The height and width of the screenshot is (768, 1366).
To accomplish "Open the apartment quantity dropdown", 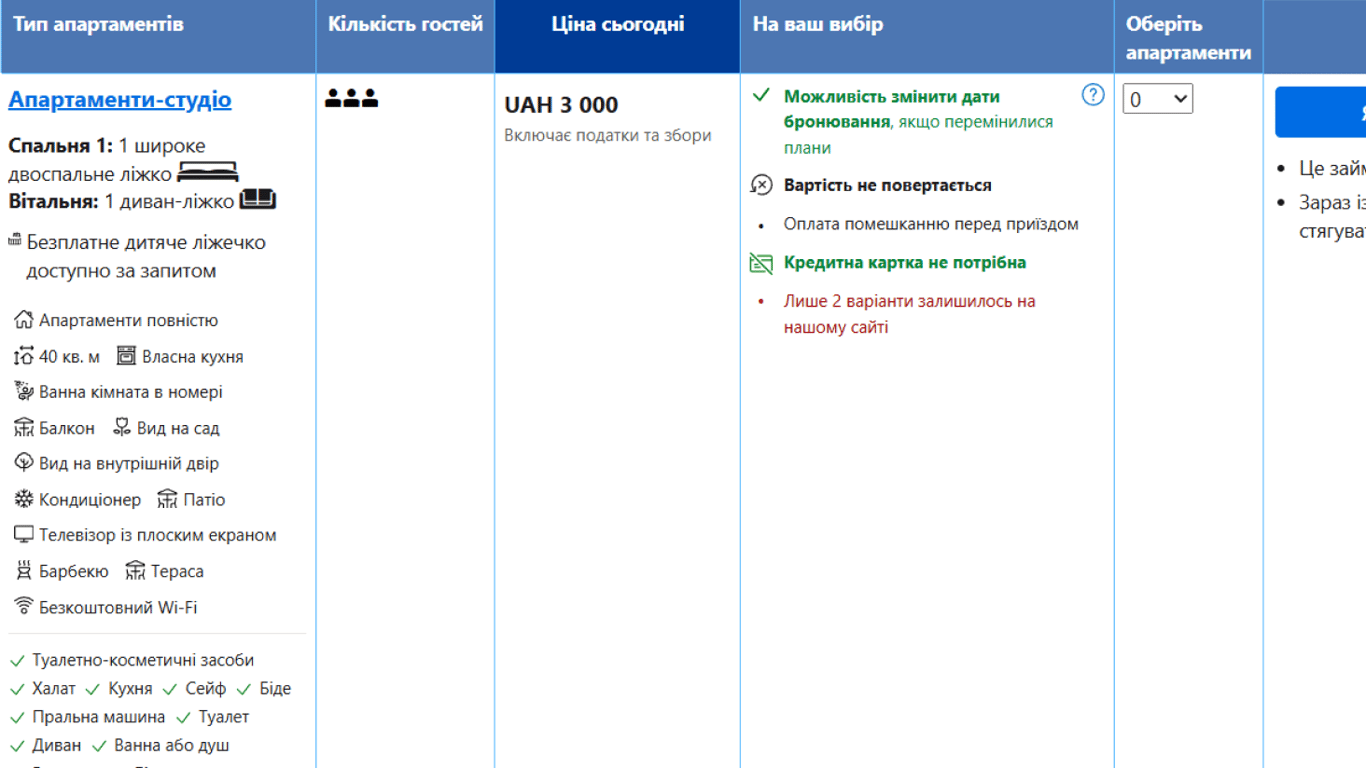I will pos(1157,99).
